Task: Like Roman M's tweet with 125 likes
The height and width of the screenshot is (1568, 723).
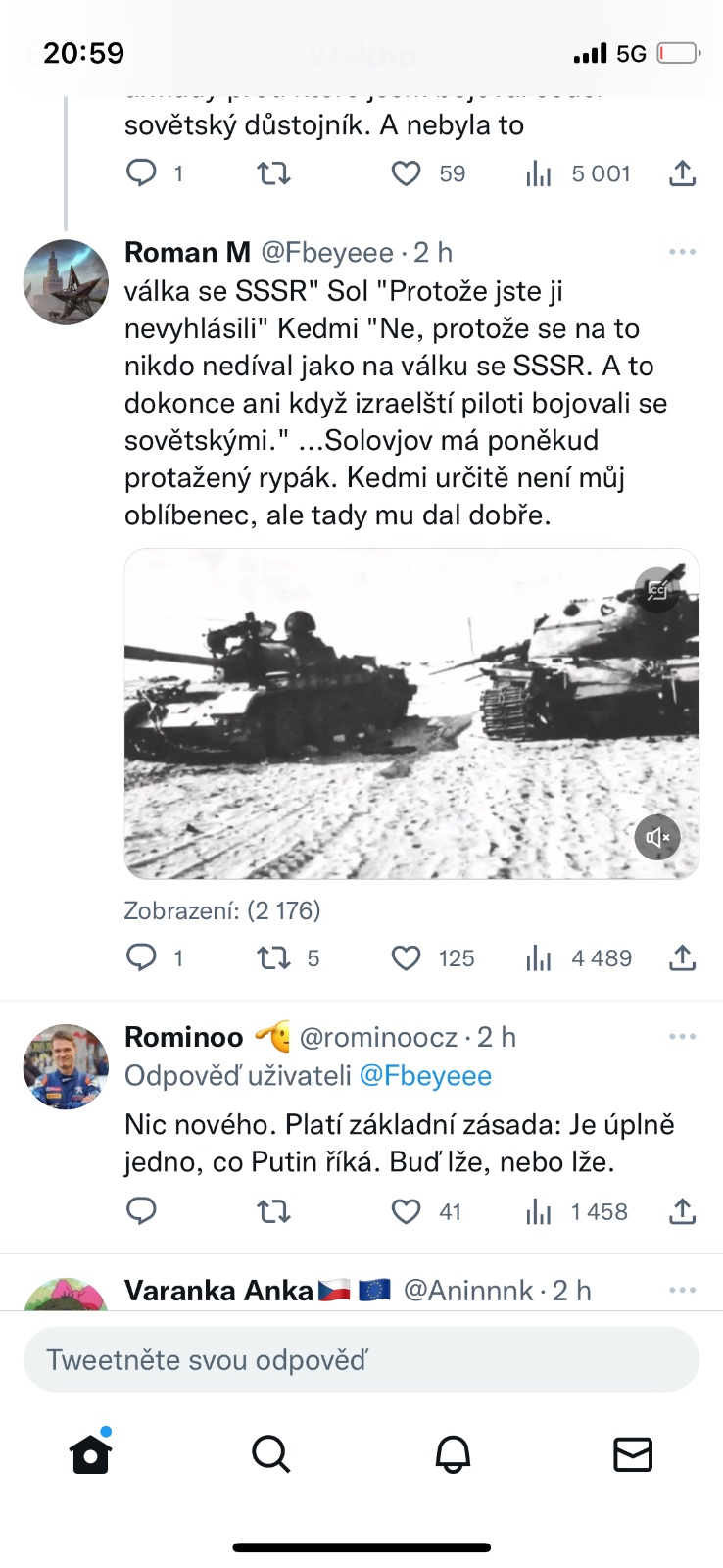Action: click(x=407, y=957)
